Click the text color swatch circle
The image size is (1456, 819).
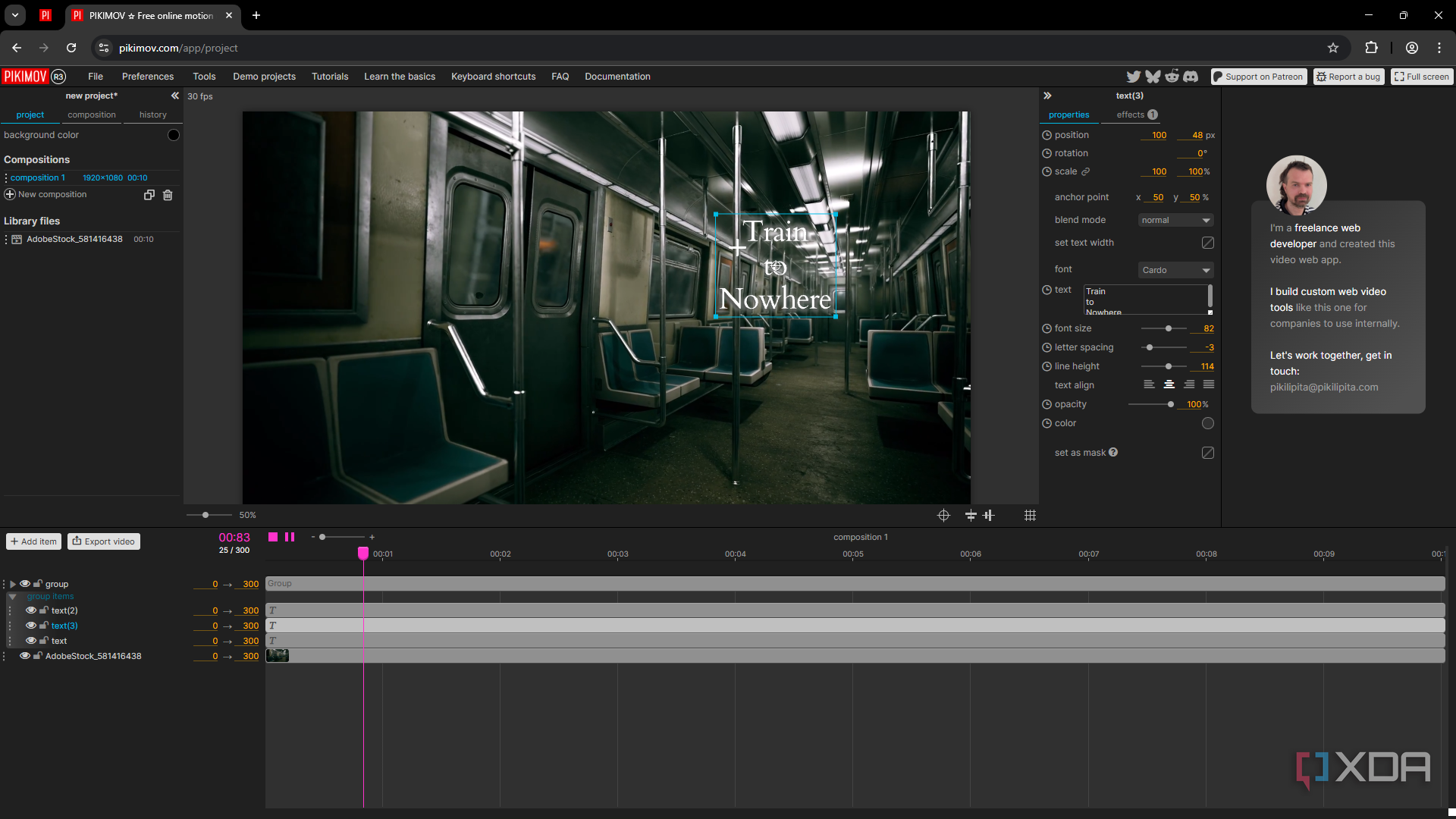pyautogui.click(x=1208, y=423)
